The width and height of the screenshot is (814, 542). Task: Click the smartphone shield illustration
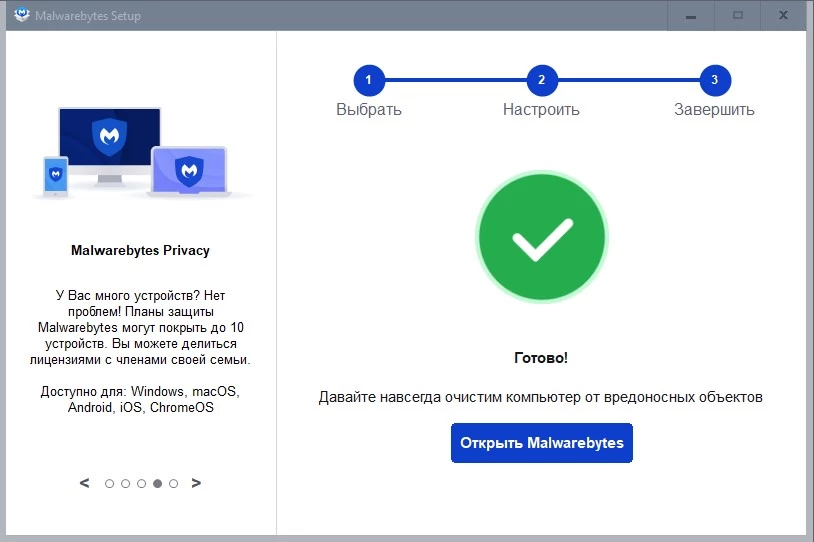[55, 175]
